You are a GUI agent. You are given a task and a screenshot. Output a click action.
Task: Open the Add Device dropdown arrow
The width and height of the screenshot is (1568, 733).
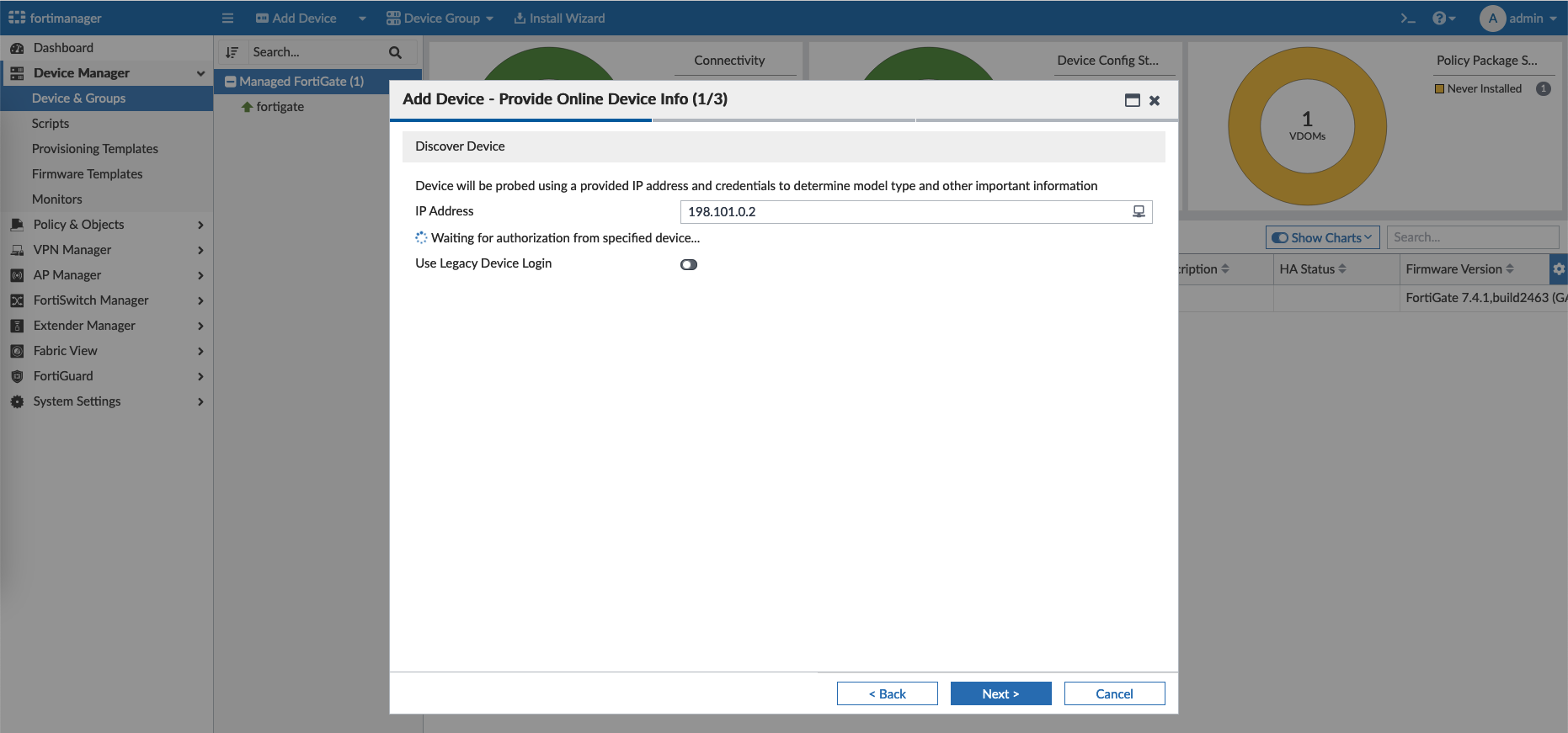(x=362, y=18)
